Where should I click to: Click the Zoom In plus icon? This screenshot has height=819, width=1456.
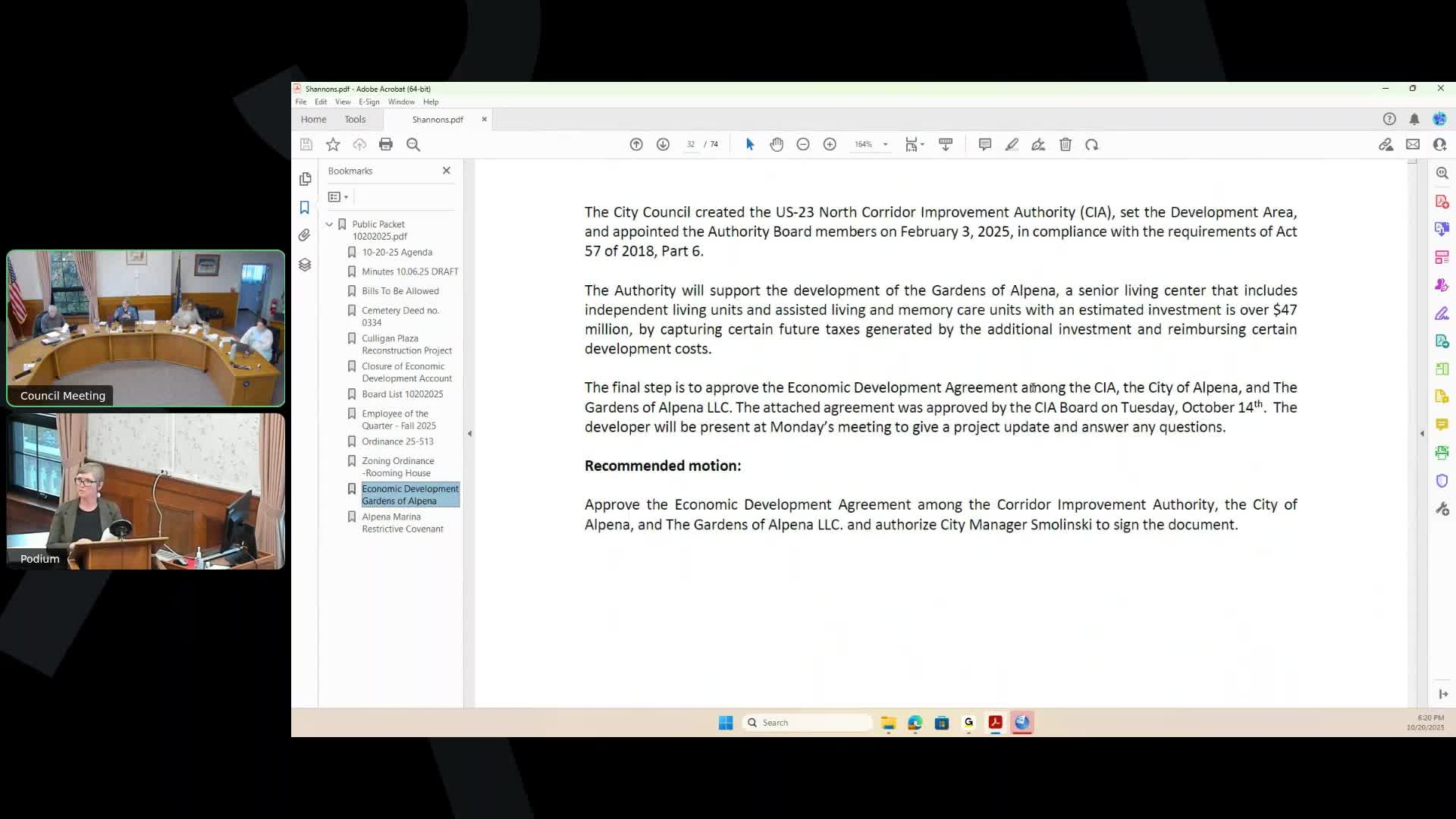(830, 144)
